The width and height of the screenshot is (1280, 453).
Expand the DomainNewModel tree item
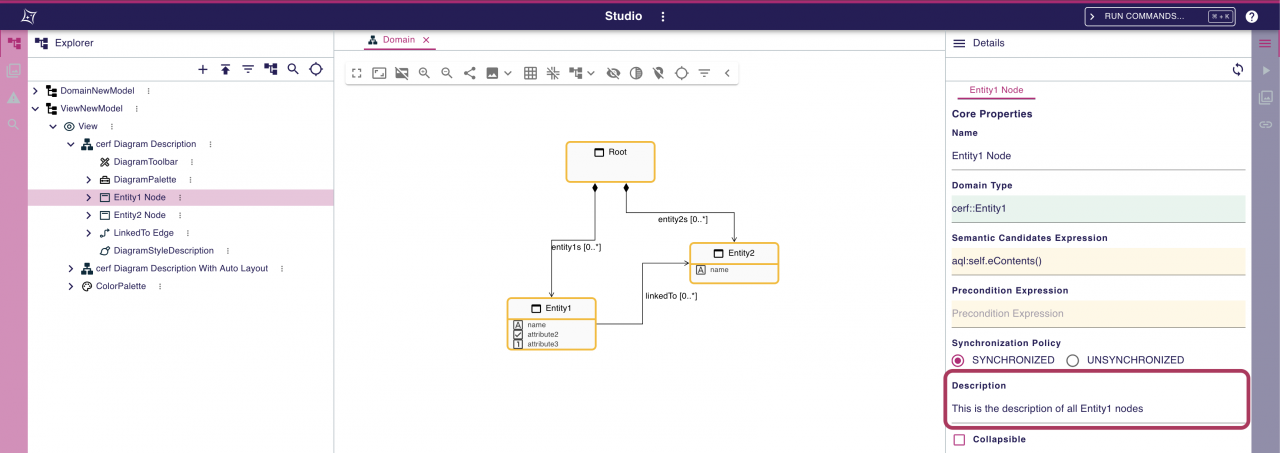[x=36, y=91]
